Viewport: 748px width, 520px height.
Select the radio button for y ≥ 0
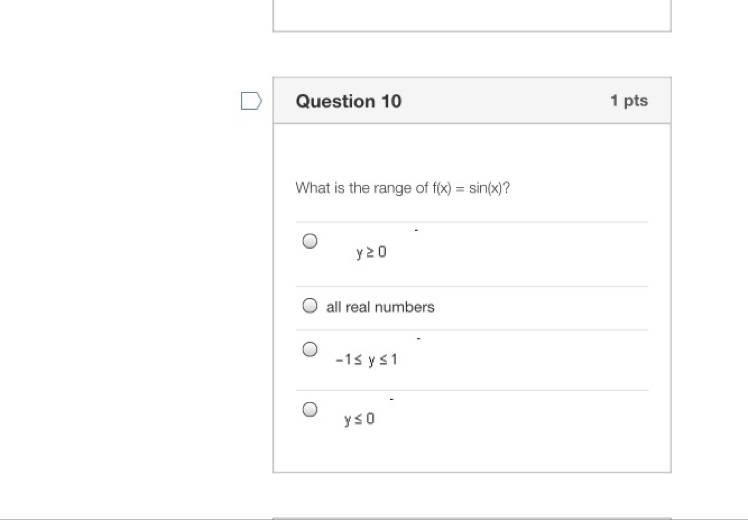click(310, 241)
